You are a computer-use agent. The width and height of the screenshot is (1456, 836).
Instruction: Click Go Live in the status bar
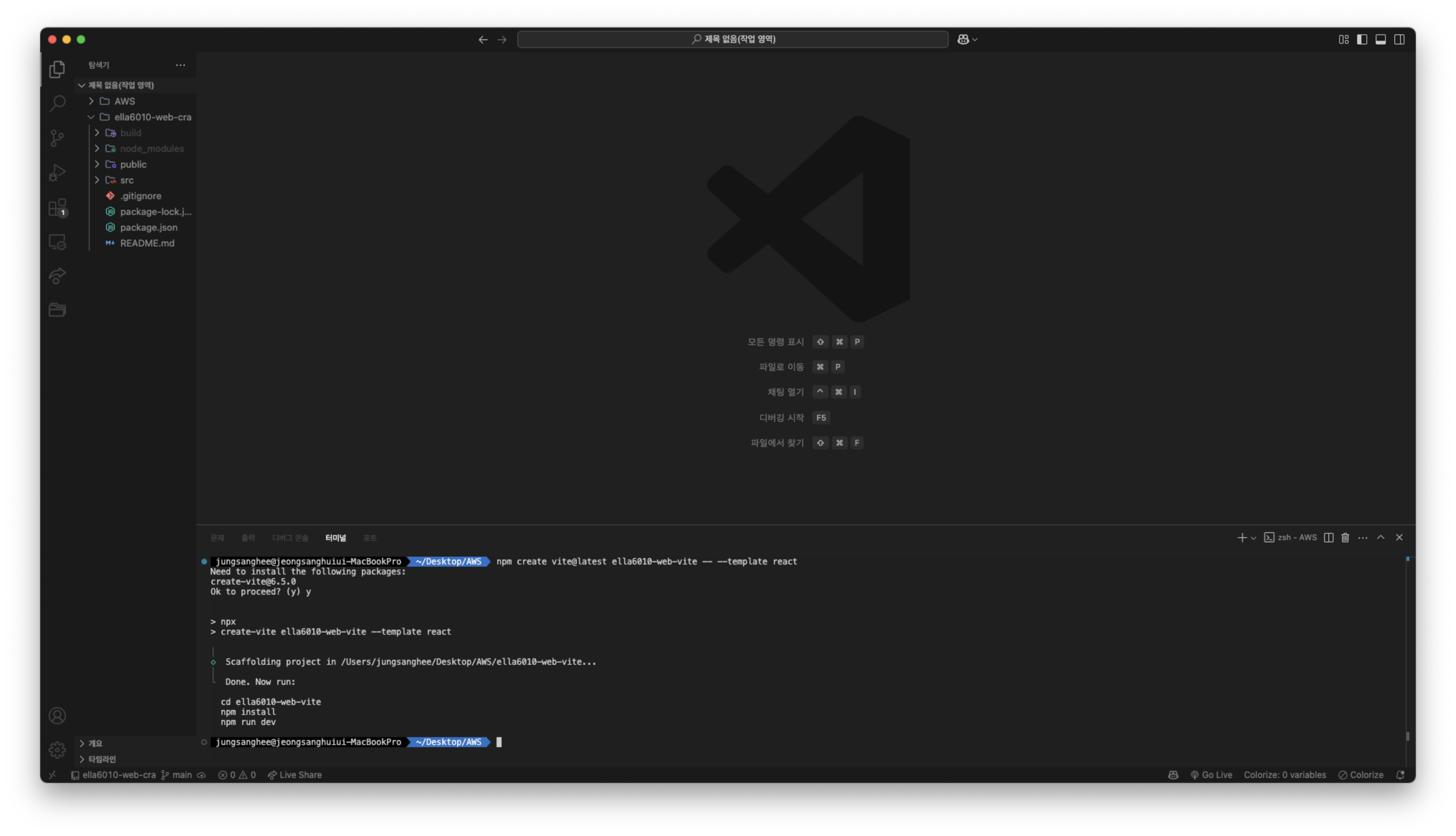[x=1211, y=774]
